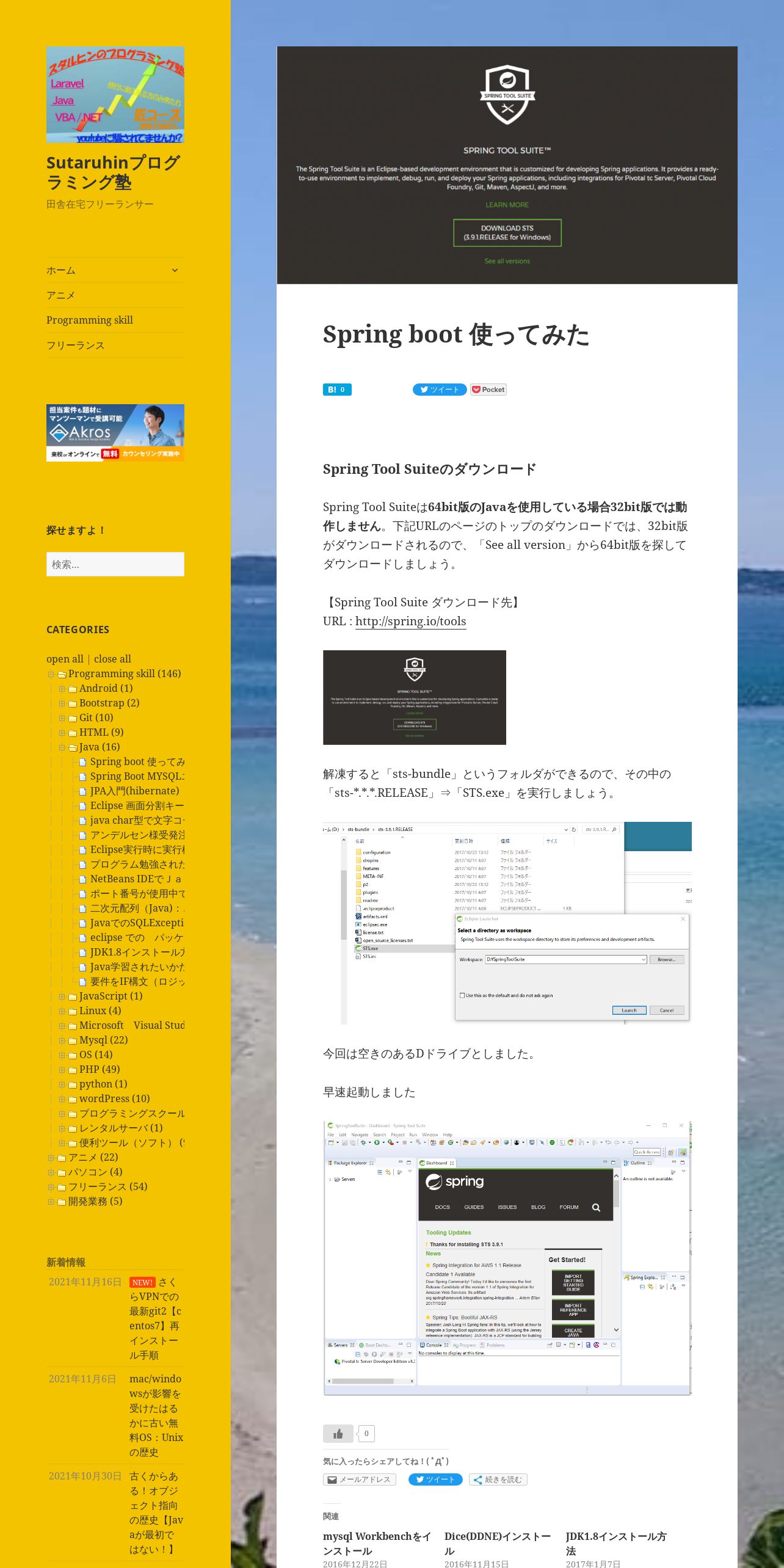This screenshot has width=784, height=1568.
Task: Expand the パソコン category node
Action: point(51,1172)
